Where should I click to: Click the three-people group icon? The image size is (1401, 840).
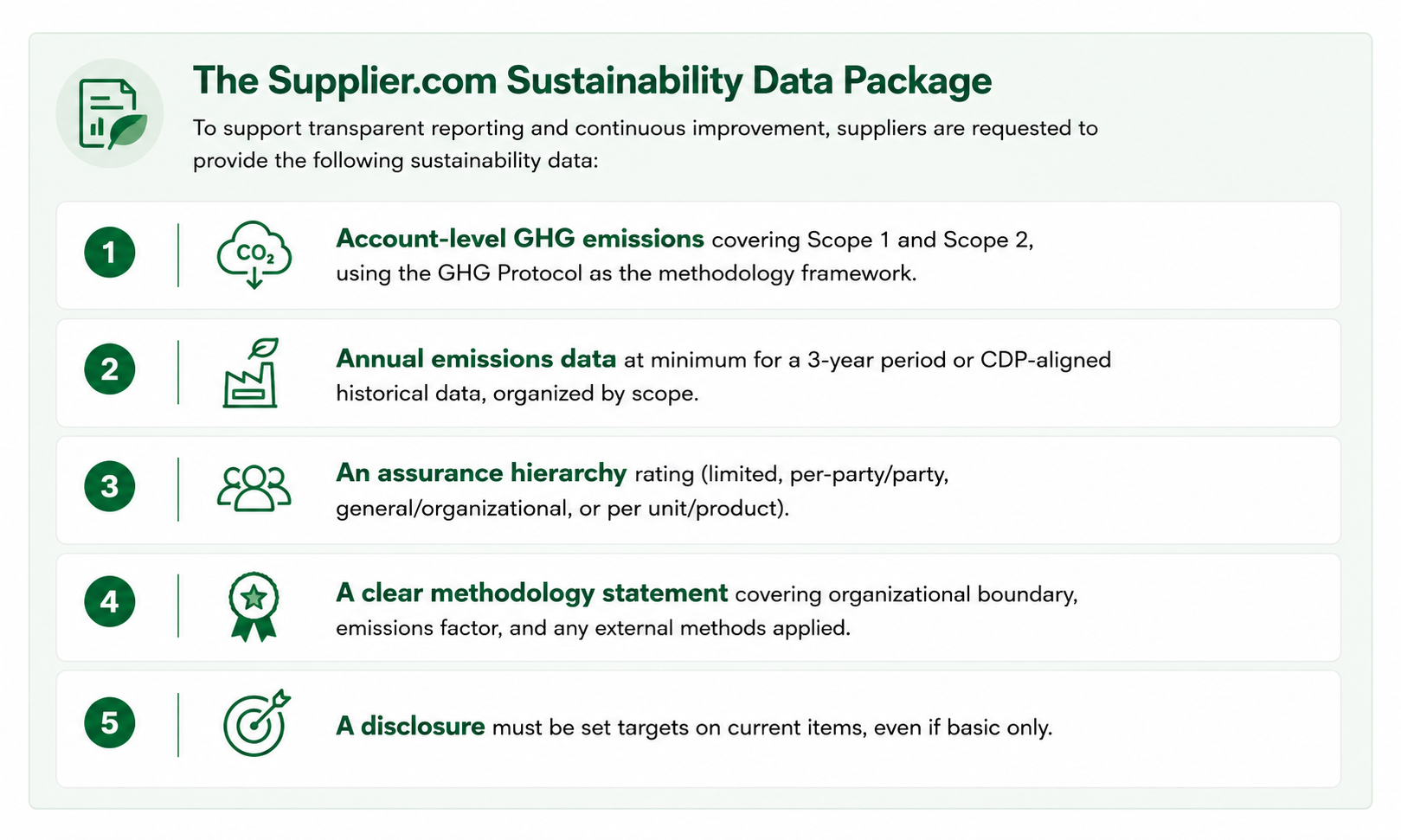(254, 489)
